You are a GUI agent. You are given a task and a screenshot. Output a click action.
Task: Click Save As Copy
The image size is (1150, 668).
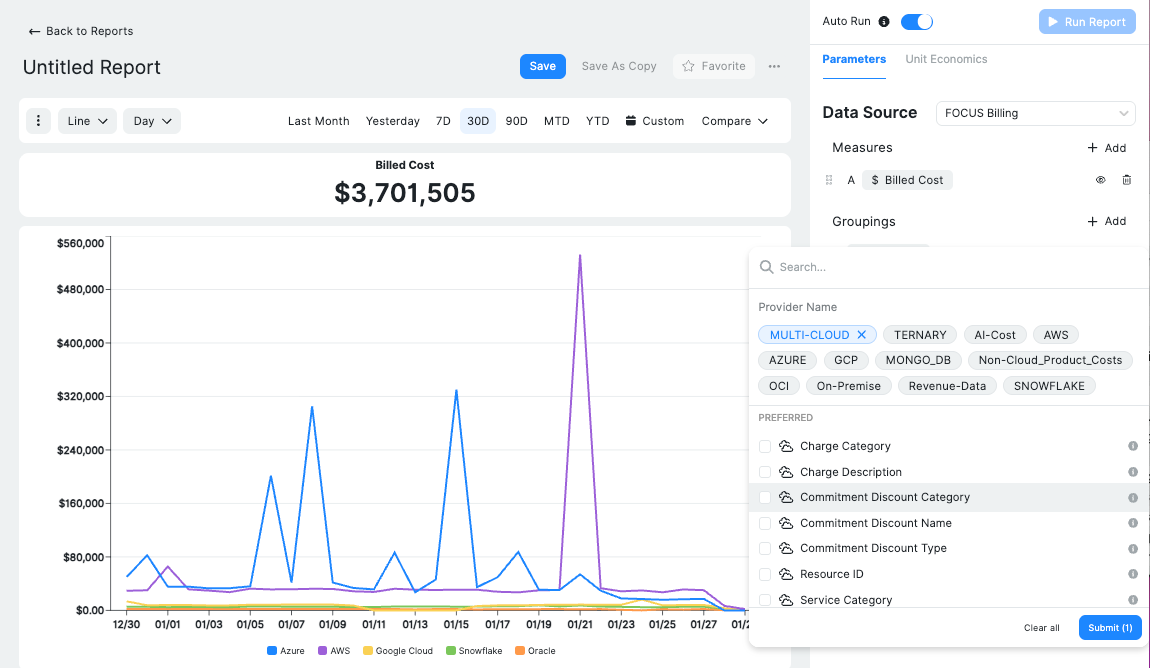click(x=619, y=66)
